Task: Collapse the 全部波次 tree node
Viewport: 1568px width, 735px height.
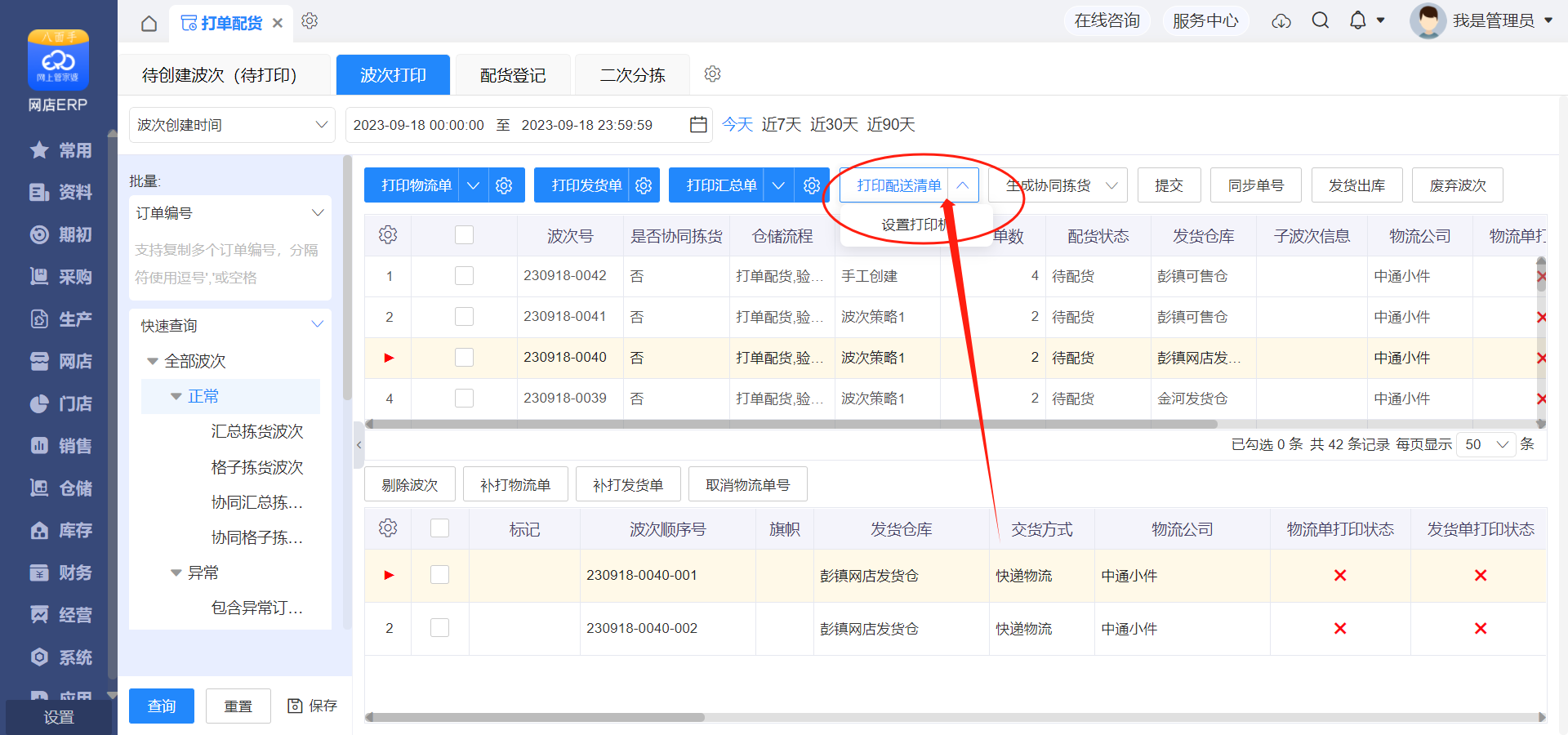Action: [x=153, y=361]
